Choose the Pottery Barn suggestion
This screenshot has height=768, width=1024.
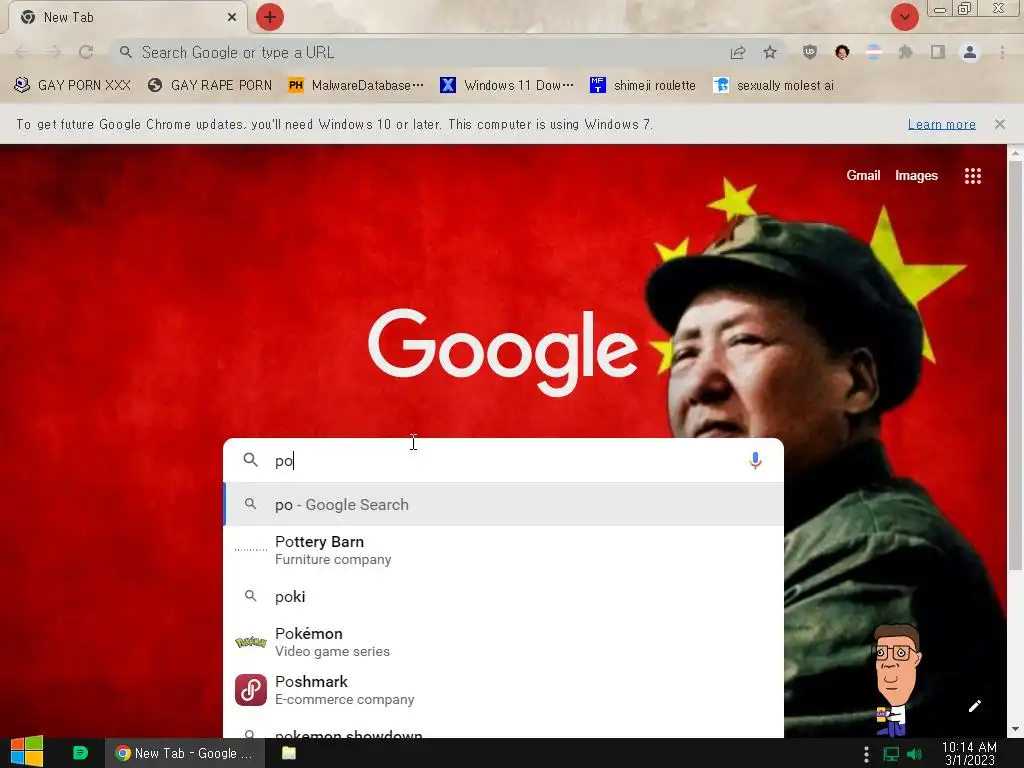(503, 550)
